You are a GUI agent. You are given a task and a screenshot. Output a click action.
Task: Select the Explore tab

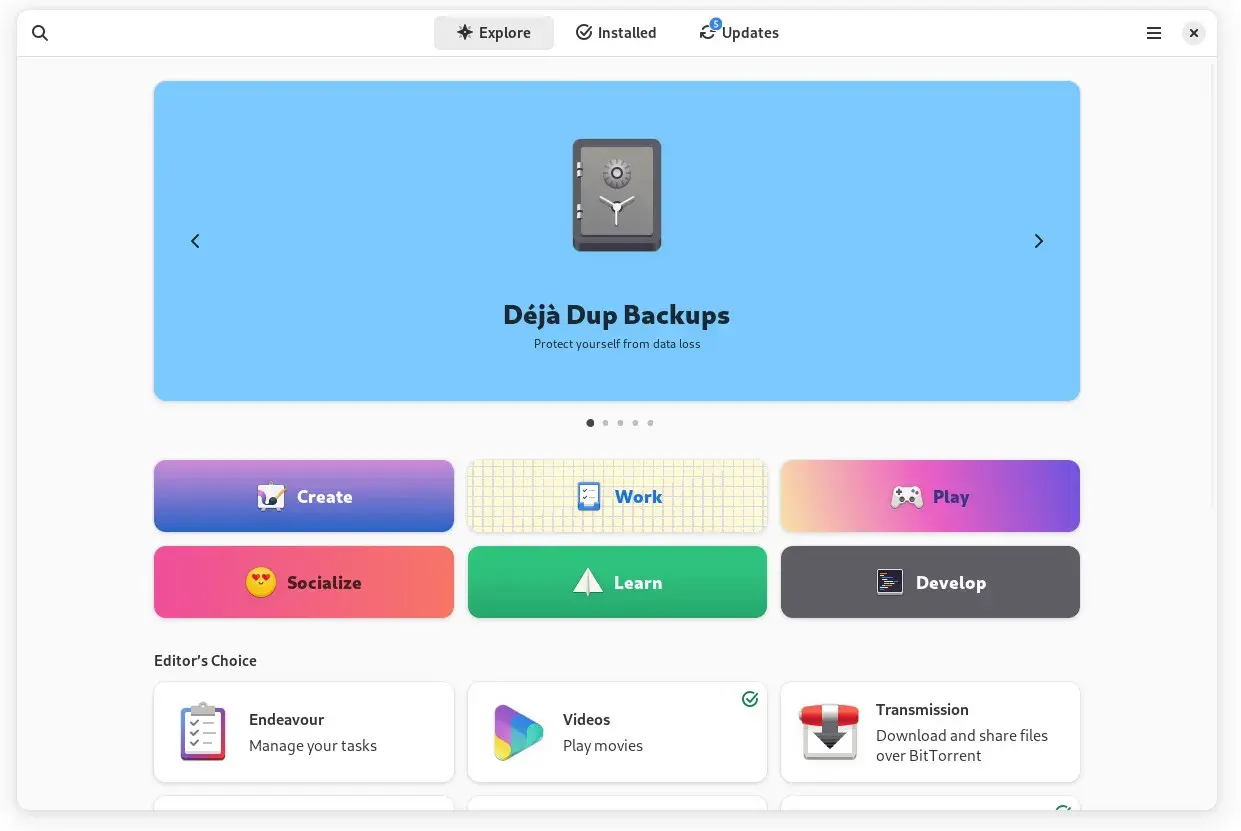(494, 33)
